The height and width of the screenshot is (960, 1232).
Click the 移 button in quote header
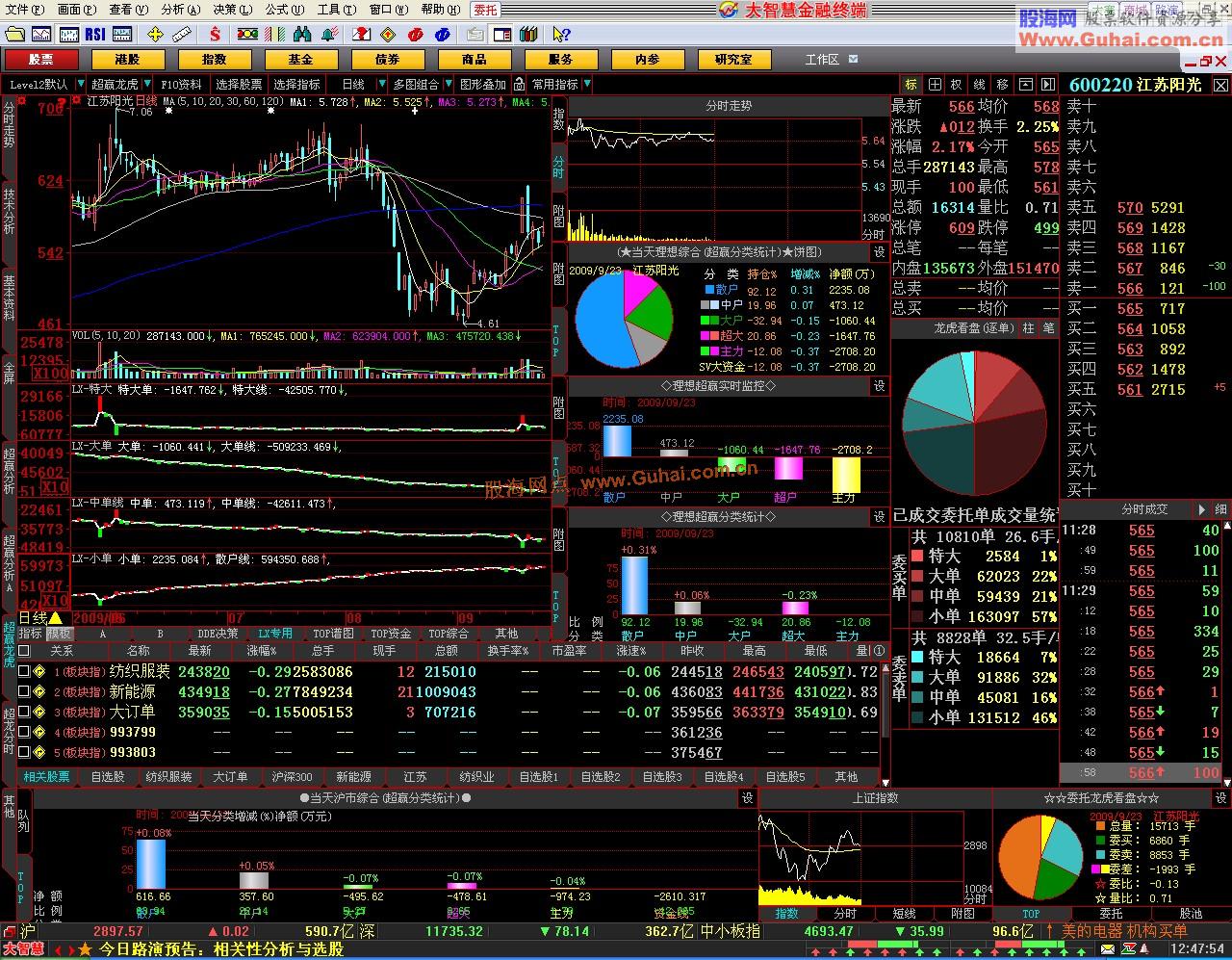tap(1002, 85)
